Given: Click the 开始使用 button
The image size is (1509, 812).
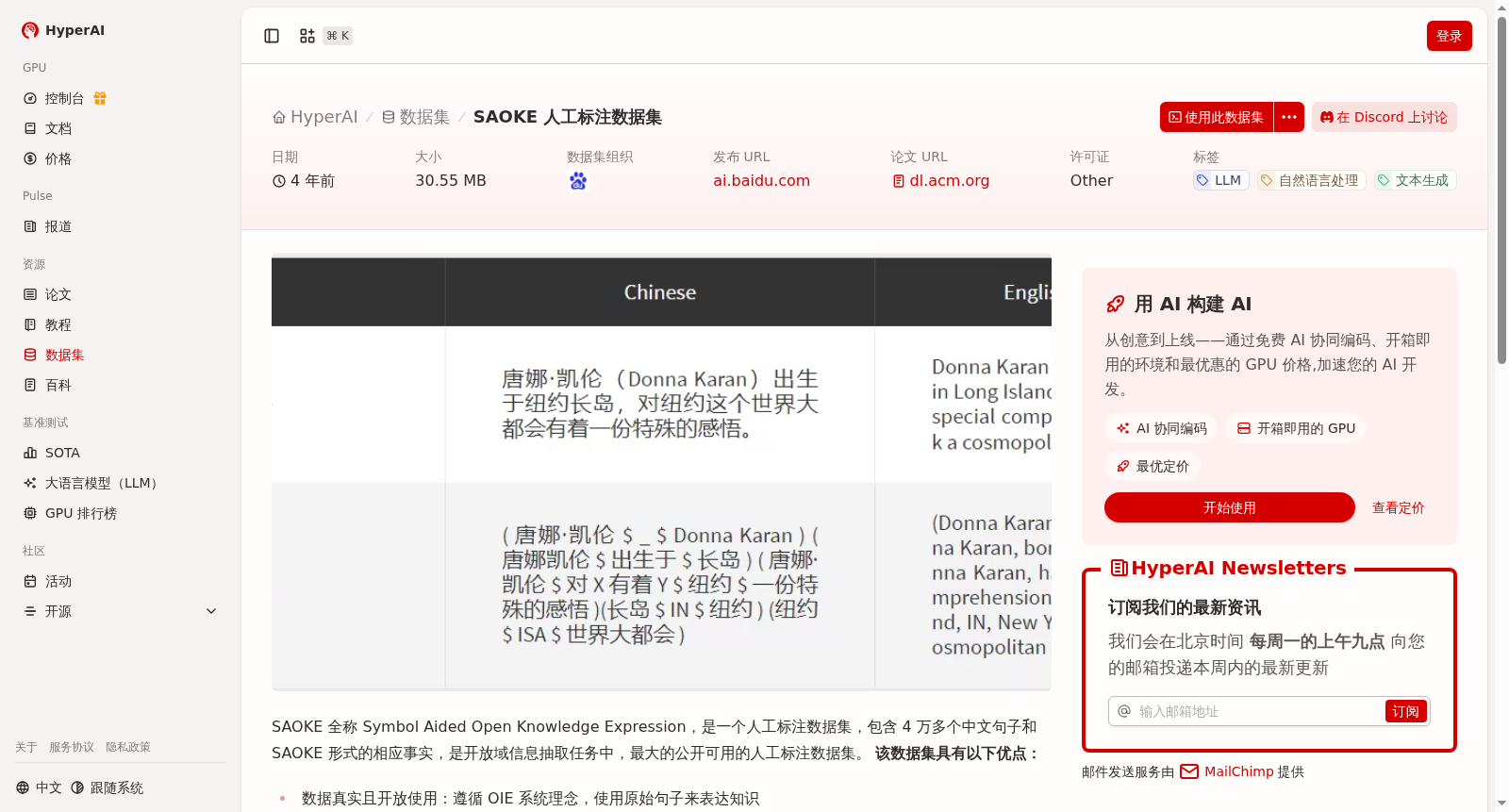Looking at the screenshot, I should pos(1230,507).
